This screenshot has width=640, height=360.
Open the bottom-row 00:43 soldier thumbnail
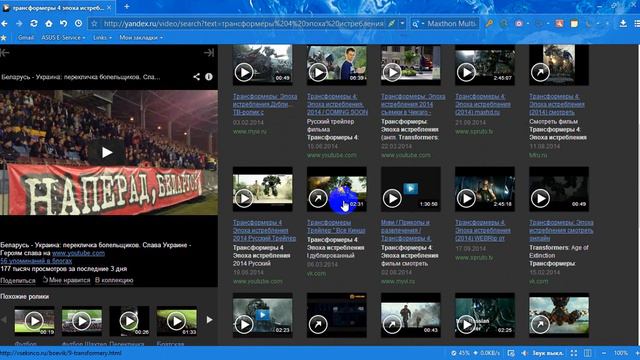[411, 315]
